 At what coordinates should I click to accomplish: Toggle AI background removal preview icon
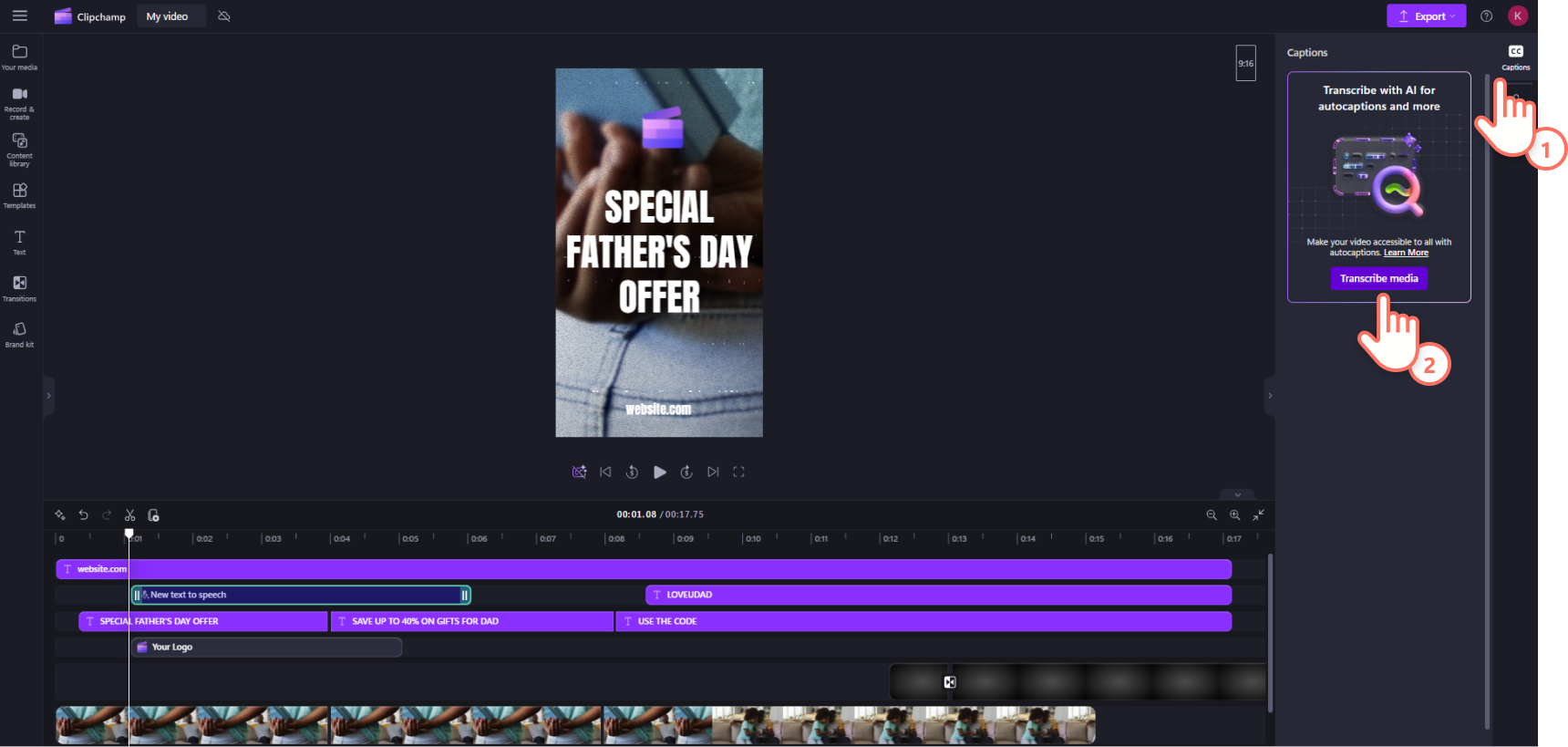point(579,472)
